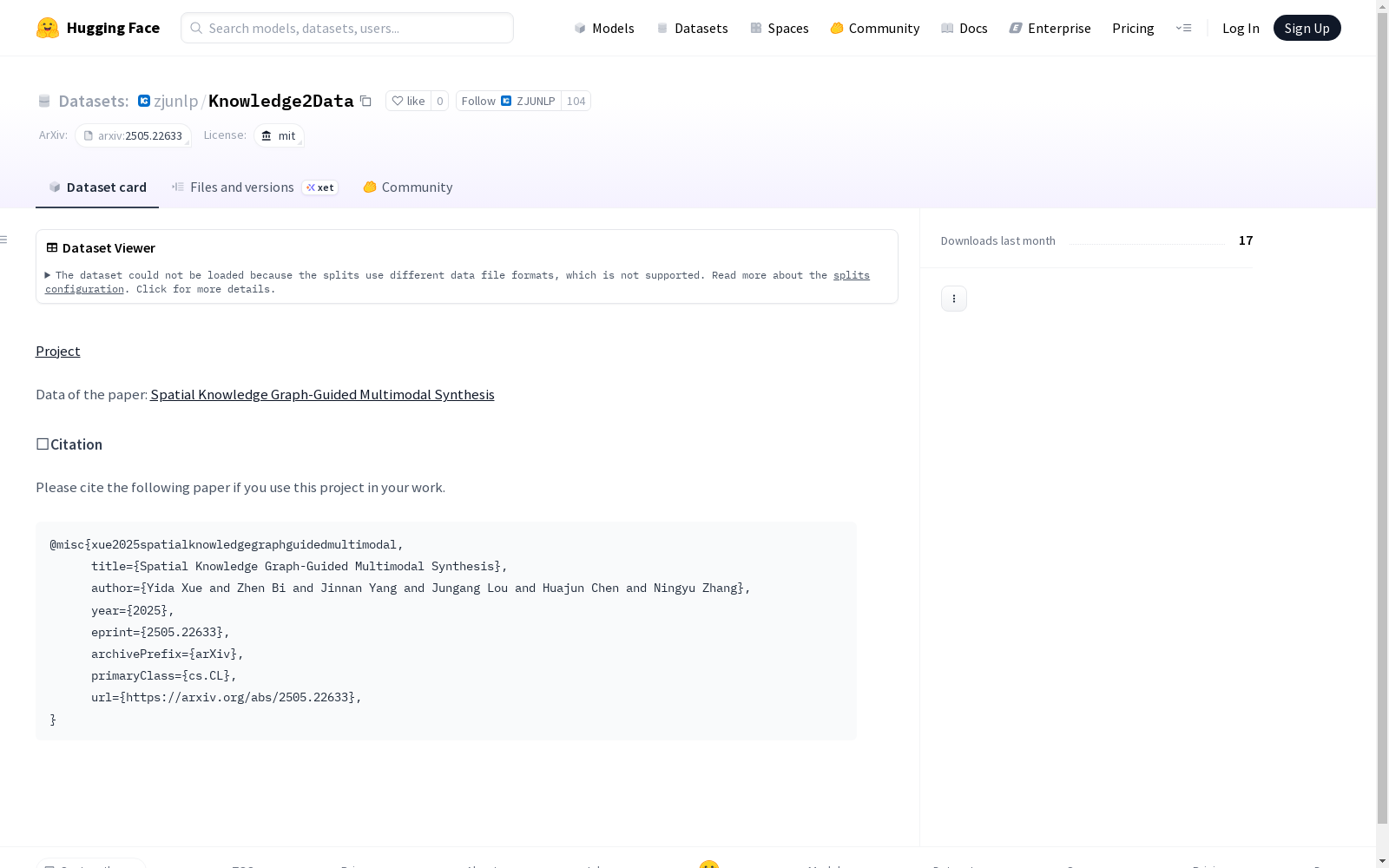Viewport: 1389px width, 868px height.
Task: Open Community from the top navigation
Action: coord(875,28)
